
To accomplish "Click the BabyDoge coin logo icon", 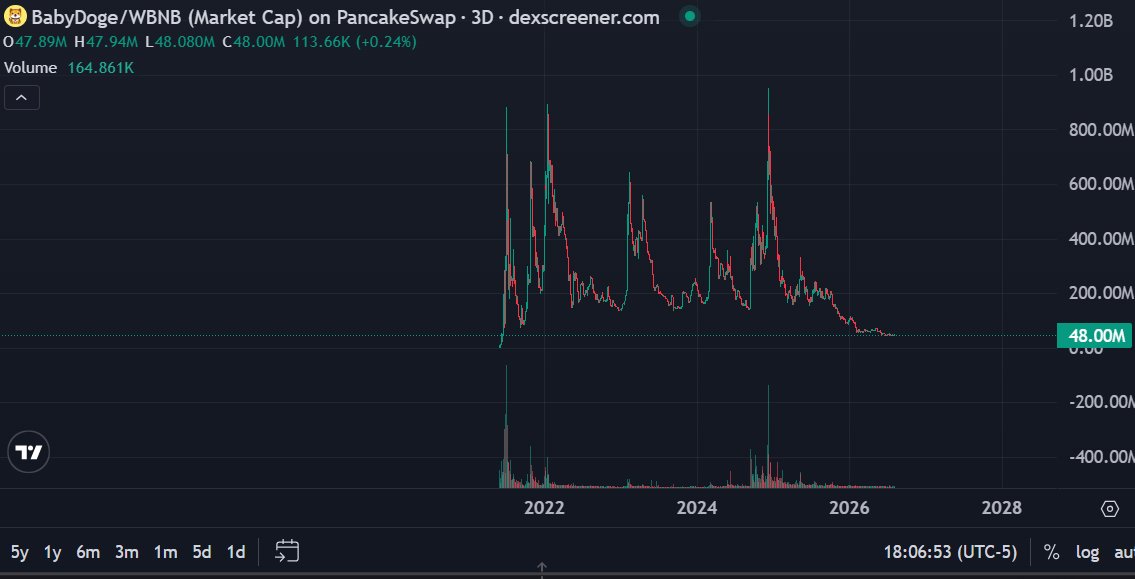I will click(x=15, y=17).
